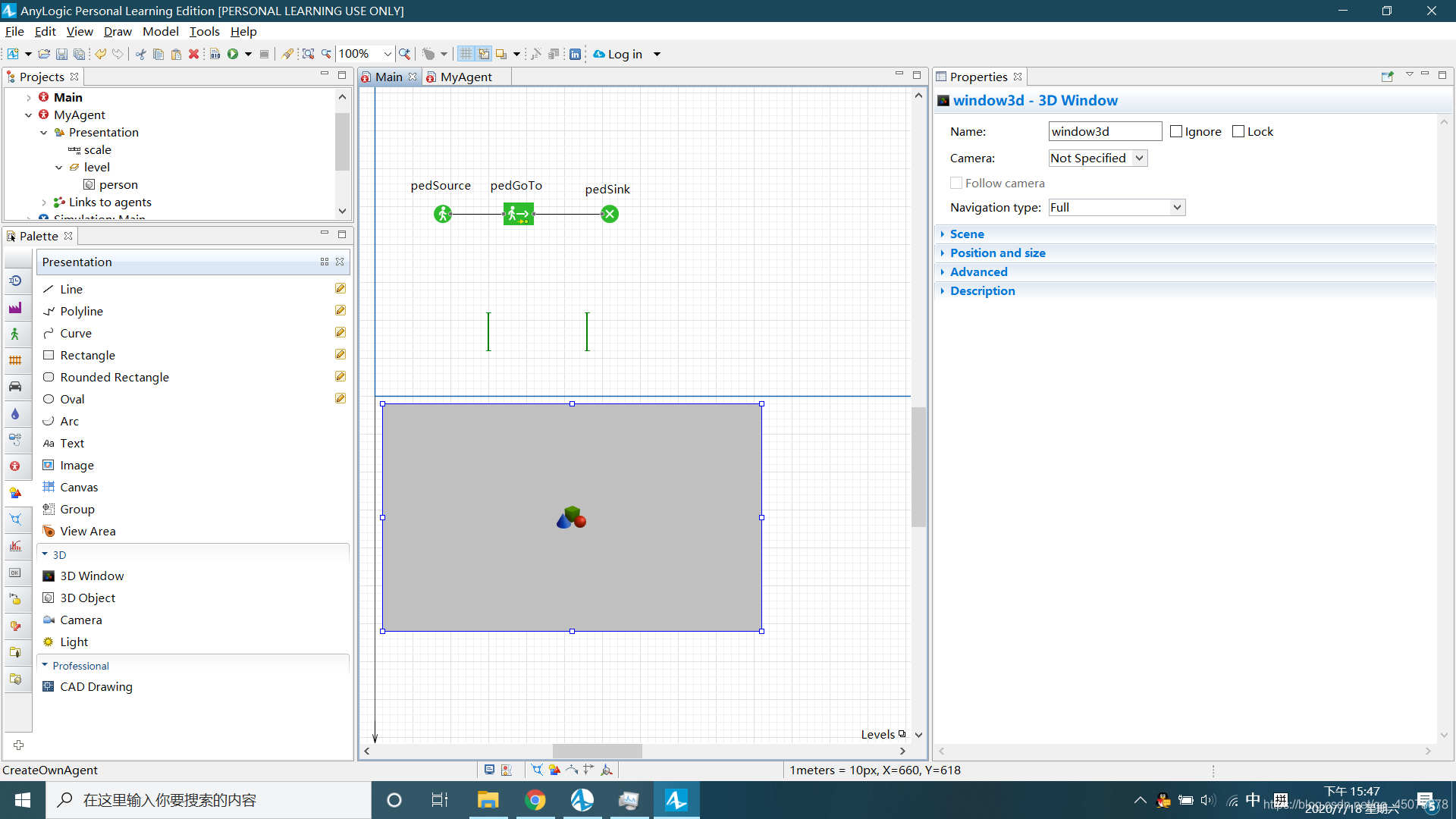
Task: Select the pedGoTo block on canvas
Action: [x=518, y=214]
